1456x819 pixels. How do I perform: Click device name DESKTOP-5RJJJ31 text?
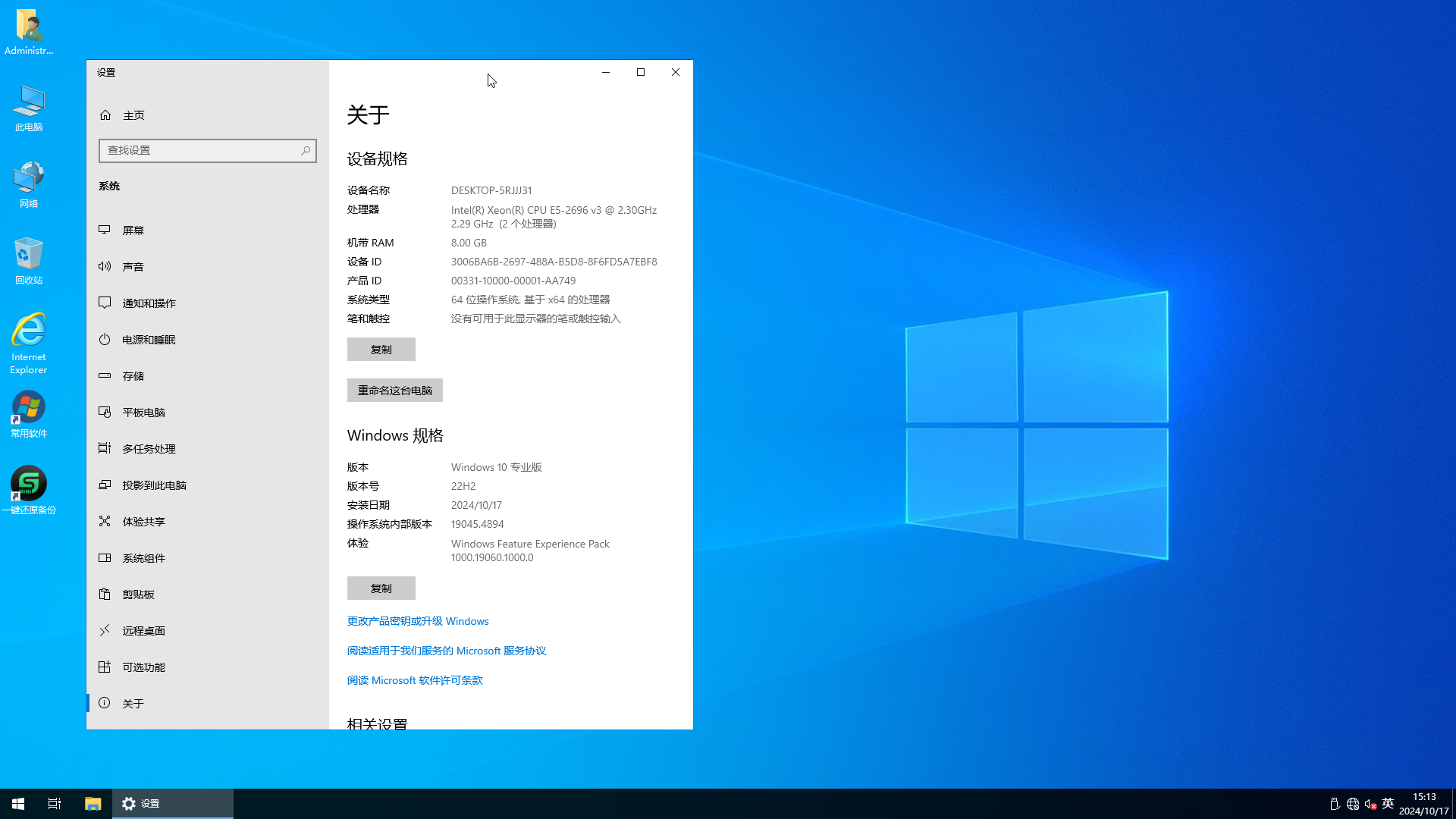pyautogui.click(x=491, y=190)
